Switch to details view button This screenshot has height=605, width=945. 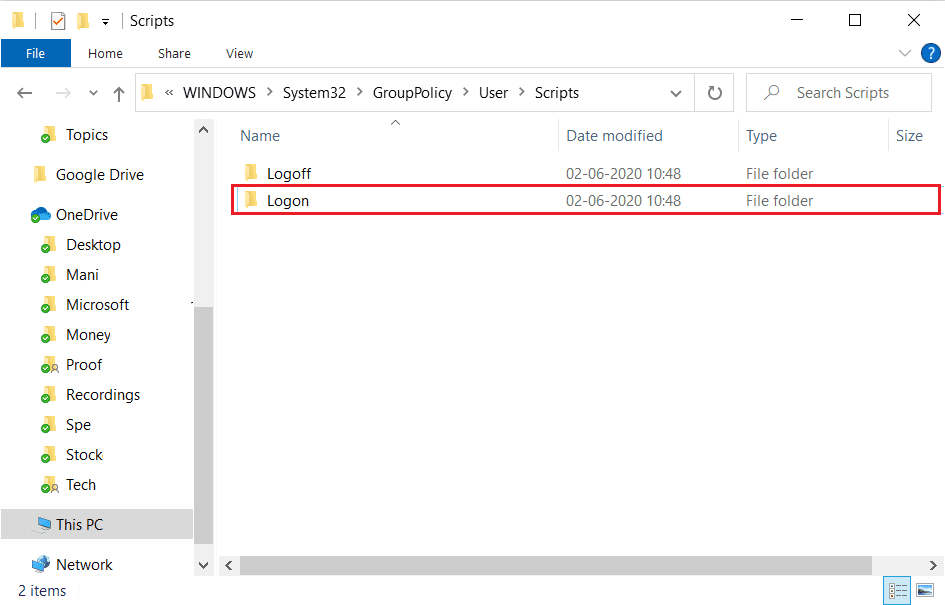tap(897, 591)
